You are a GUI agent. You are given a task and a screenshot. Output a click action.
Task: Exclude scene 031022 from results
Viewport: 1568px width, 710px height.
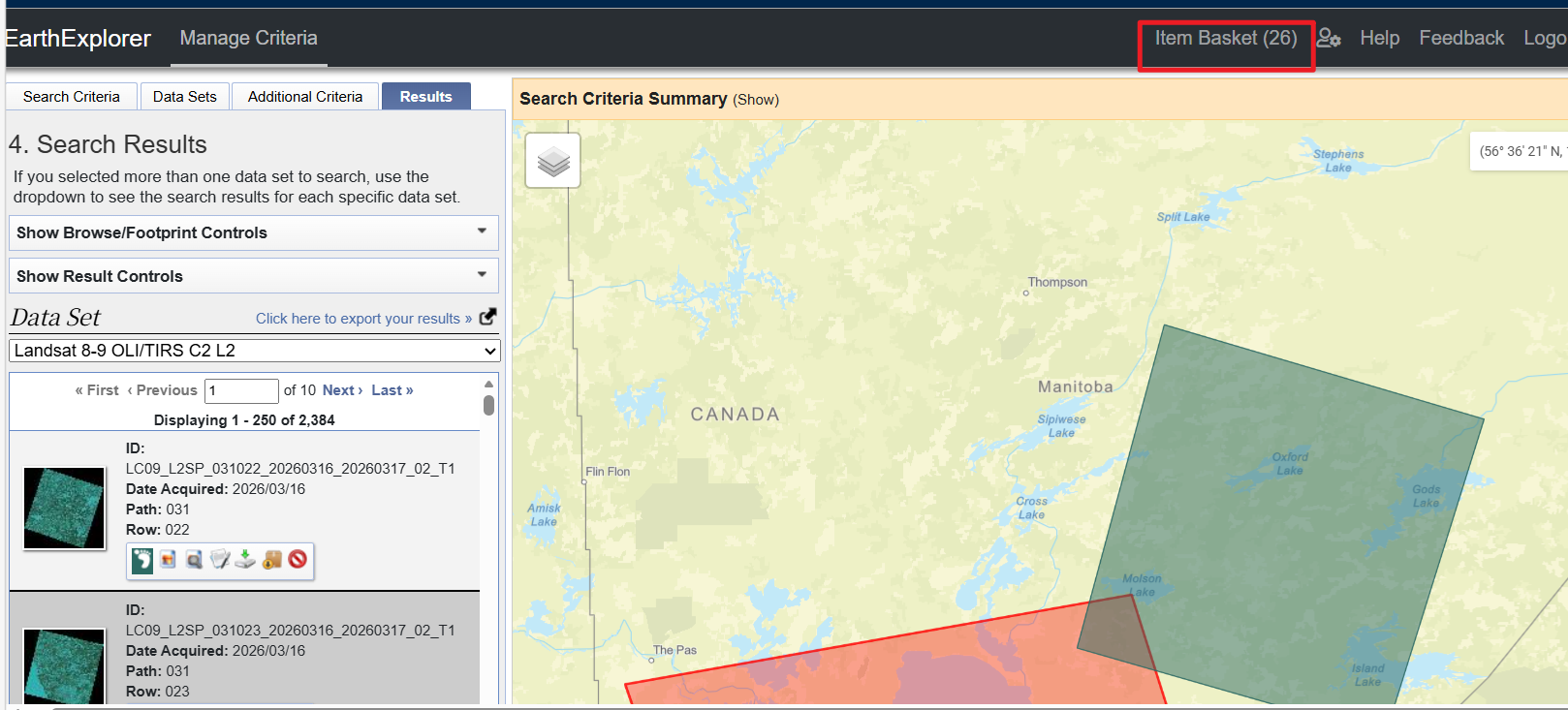click(298, 559)
